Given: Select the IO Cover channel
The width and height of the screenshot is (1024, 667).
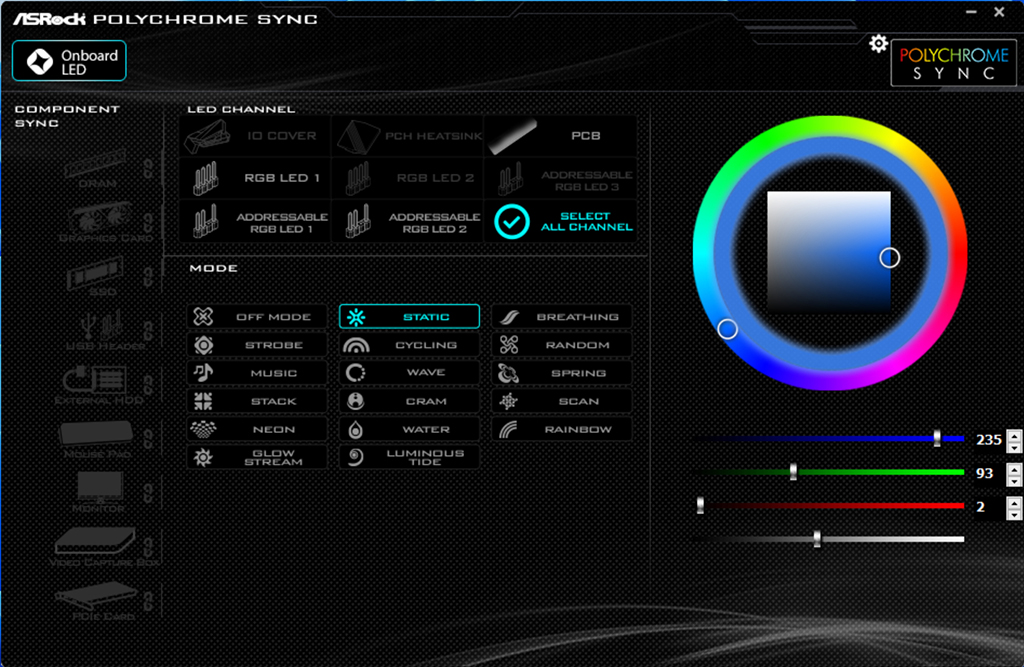Looking at the screenshot, I should pyautogui.click(x=255, y=136).
